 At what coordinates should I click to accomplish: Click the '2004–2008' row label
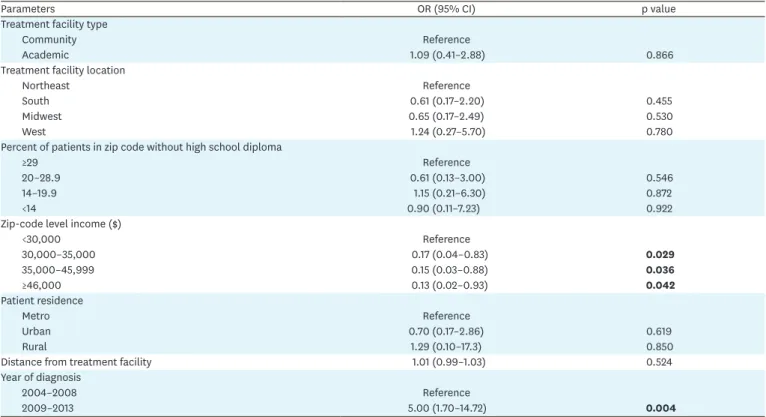coord(49,393)
